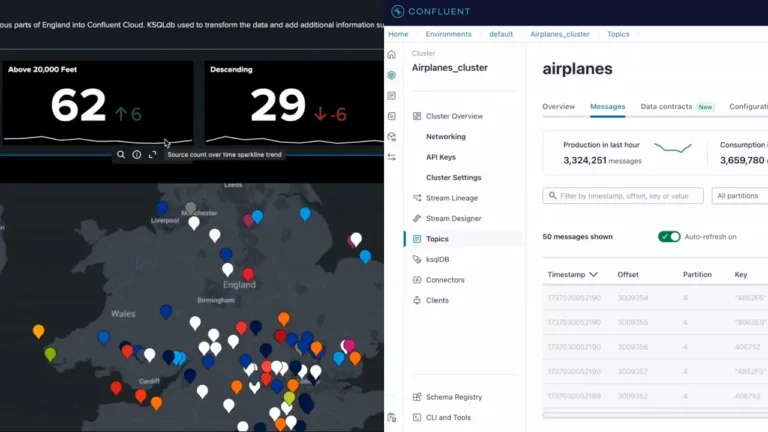Click the '50 messages shown' text

point(577,237)
